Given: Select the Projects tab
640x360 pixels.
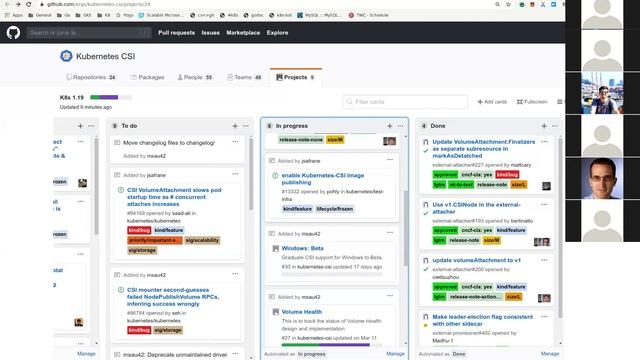Looking at the screenshot, I should [296, 77].
